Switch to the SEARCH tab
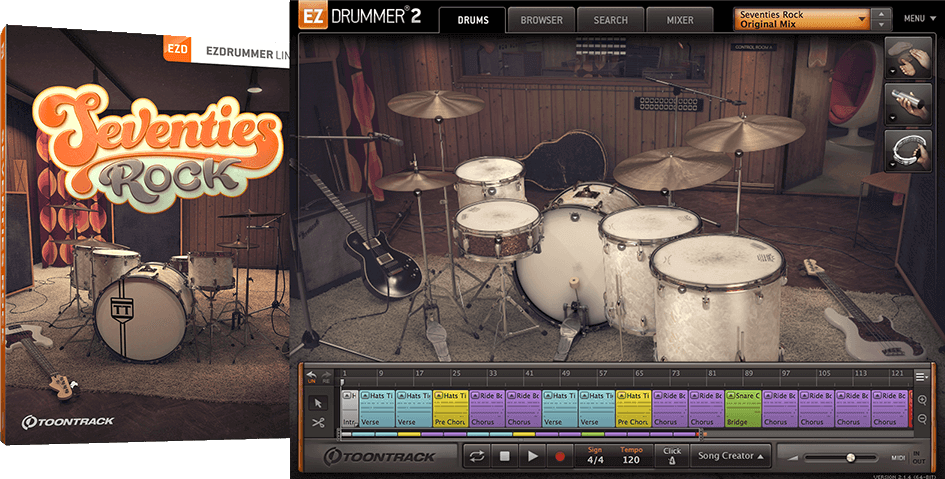 (x=611, y=20)
